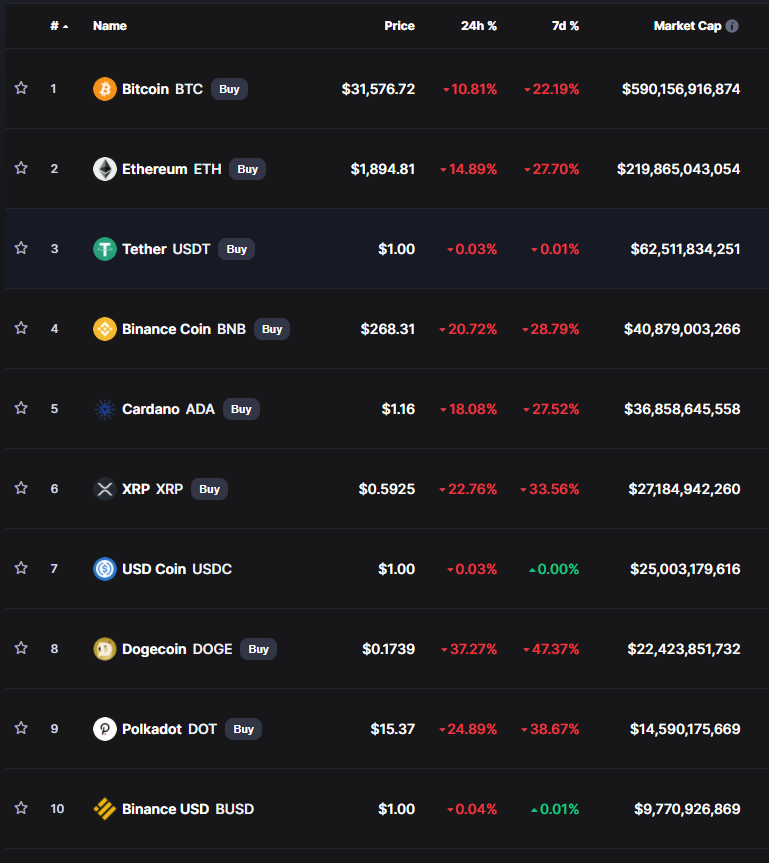This screenshot has width=769, height=863.
Task: Click the Polkadot logo icon
Action: click(105, 729)
